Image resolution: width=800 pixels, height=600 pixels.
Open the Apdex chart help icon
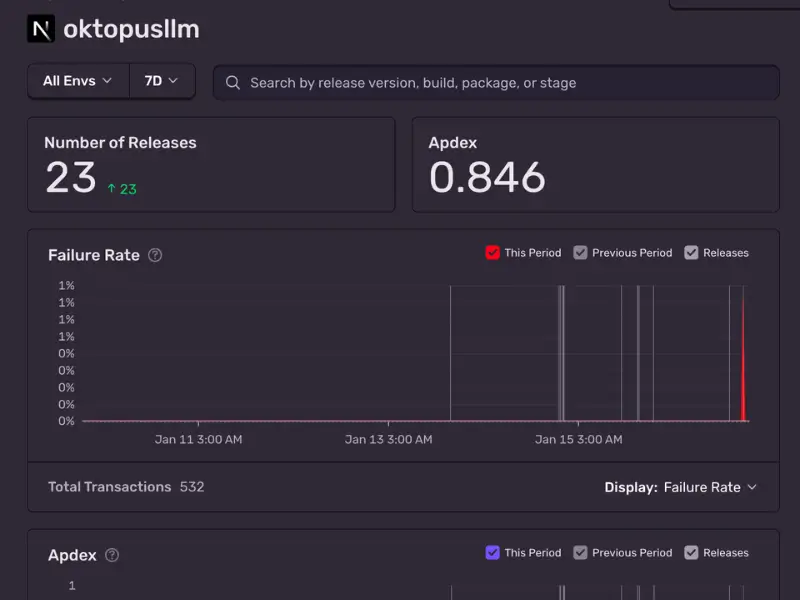[x=112, y=555]
